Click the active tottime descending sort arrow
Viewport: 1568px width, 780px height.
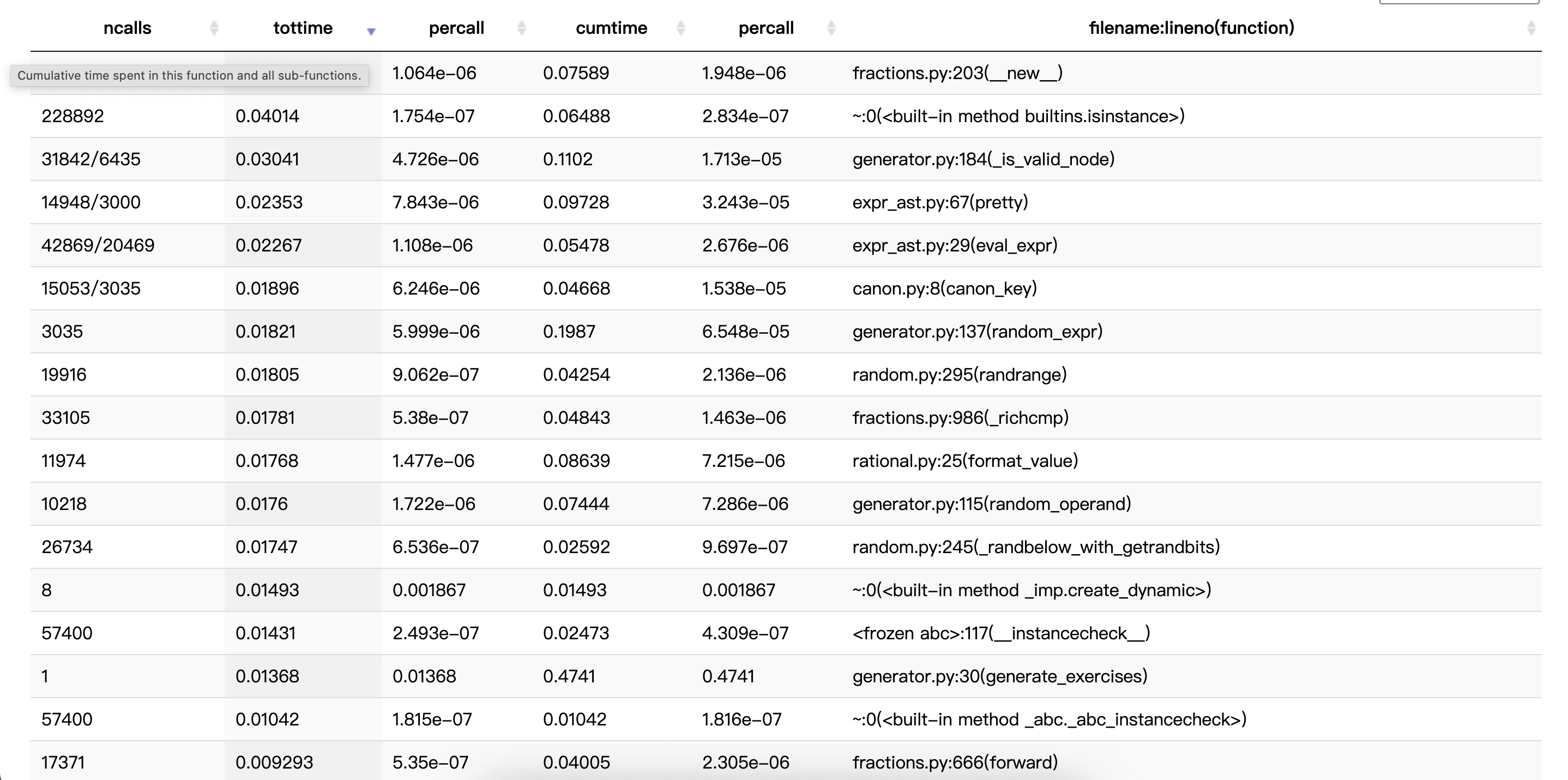point(371,31)
